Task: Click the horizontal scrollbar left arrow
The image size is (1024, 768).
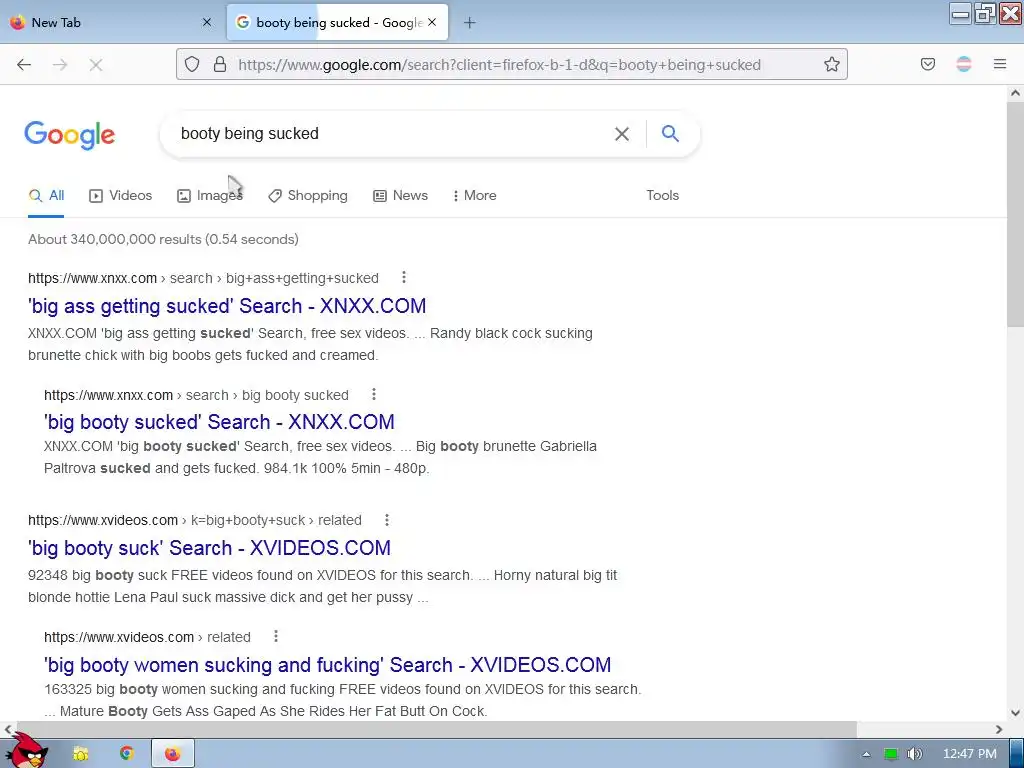Action: point(8,729)
